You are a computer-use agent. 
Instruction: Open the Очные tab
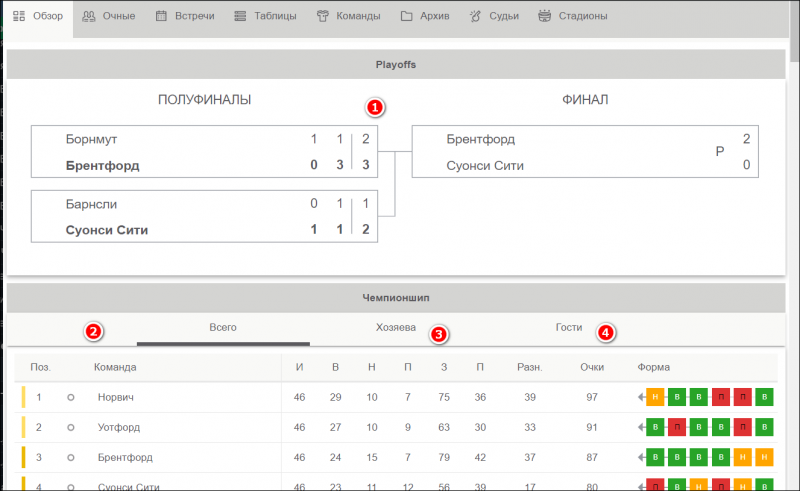(109, 16)
